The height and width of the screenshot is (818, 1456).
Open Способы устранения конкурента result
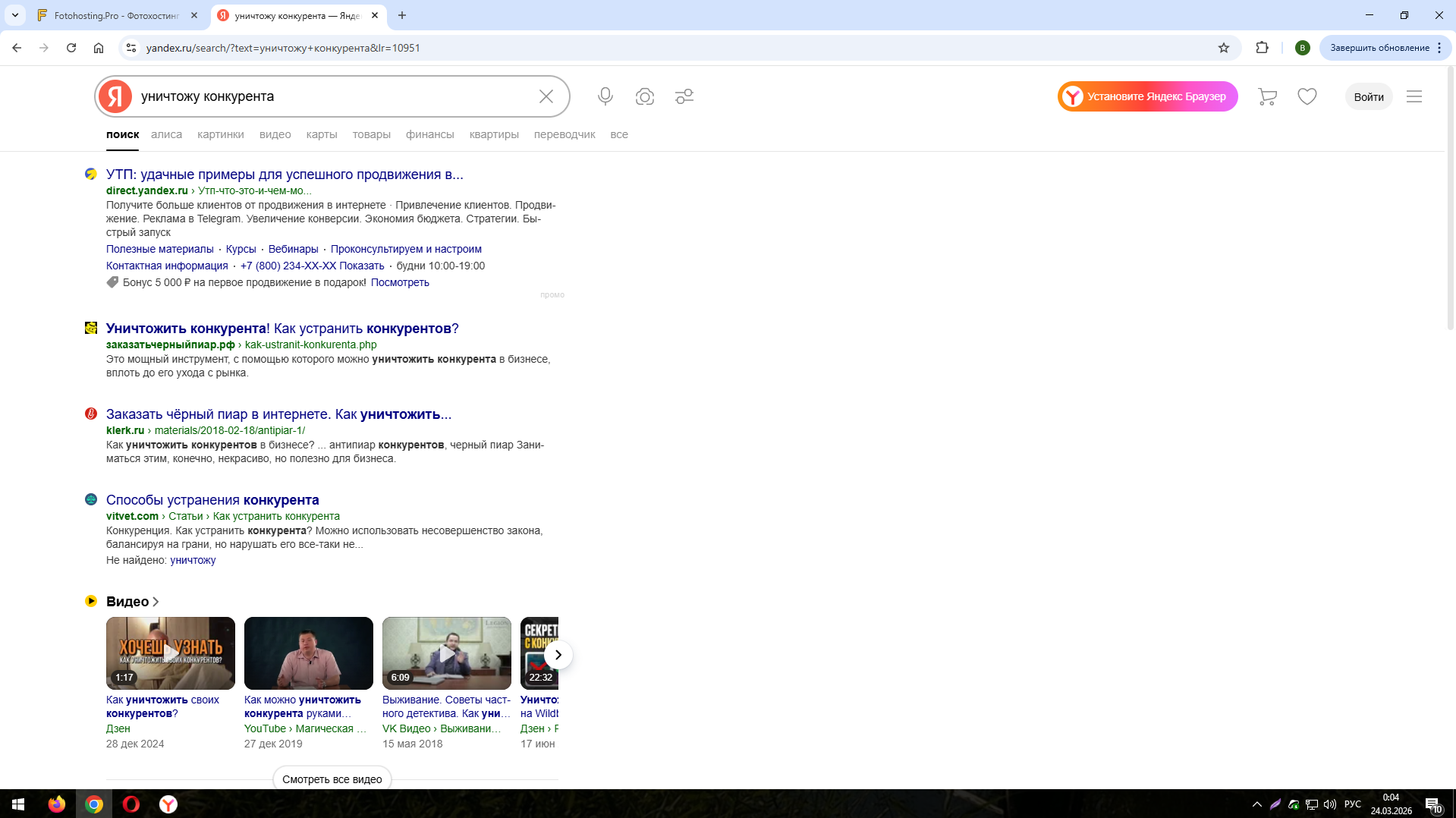[212, 500]
